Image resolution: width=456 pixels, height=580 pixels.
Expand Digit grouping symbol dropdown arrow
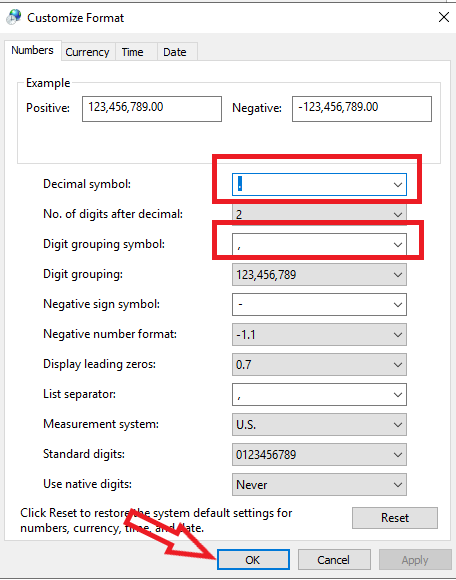click(x=398, y=245)
